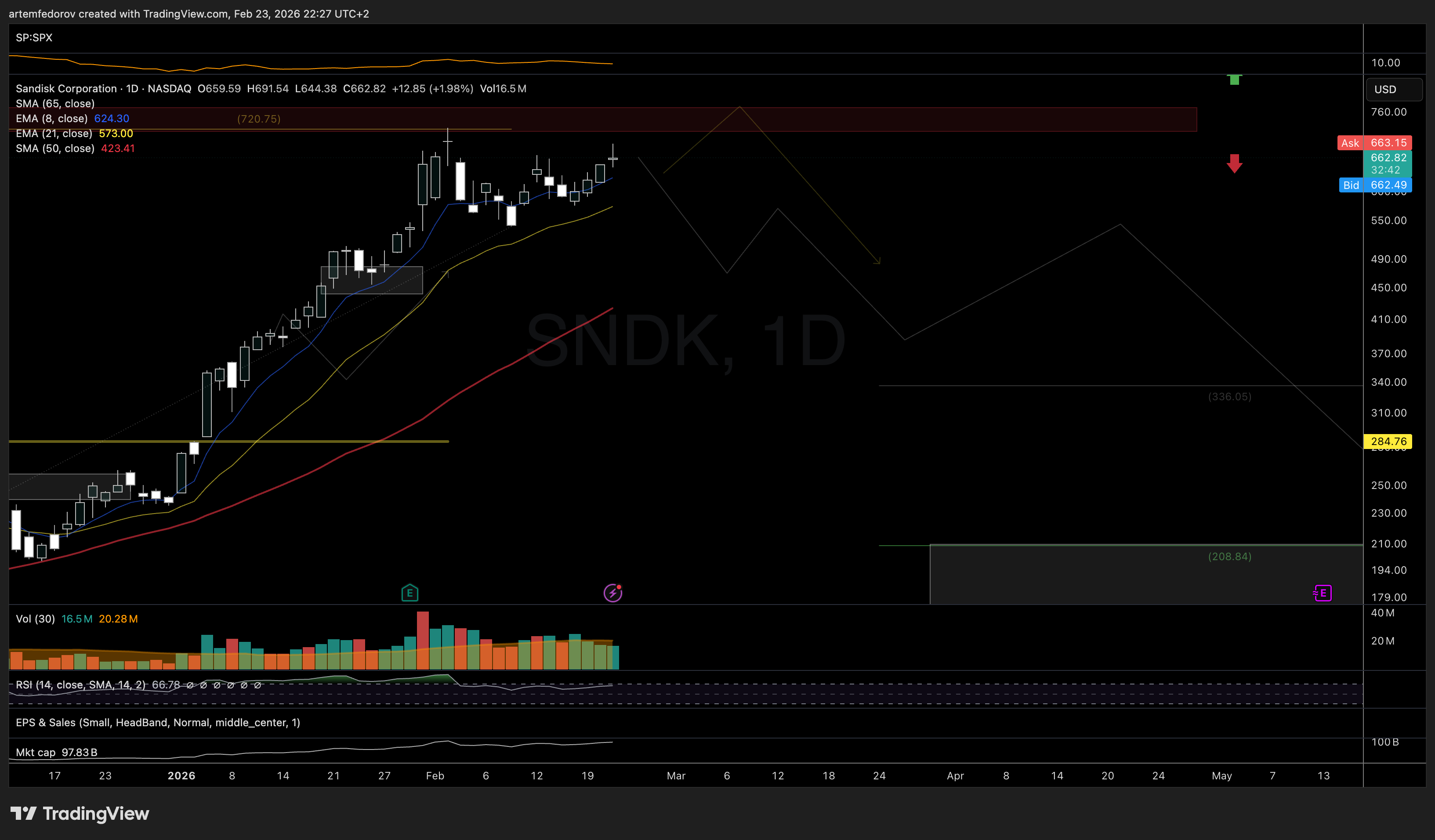
Task: Select the EMA (8, close) legend
Action: click(72, 119)
